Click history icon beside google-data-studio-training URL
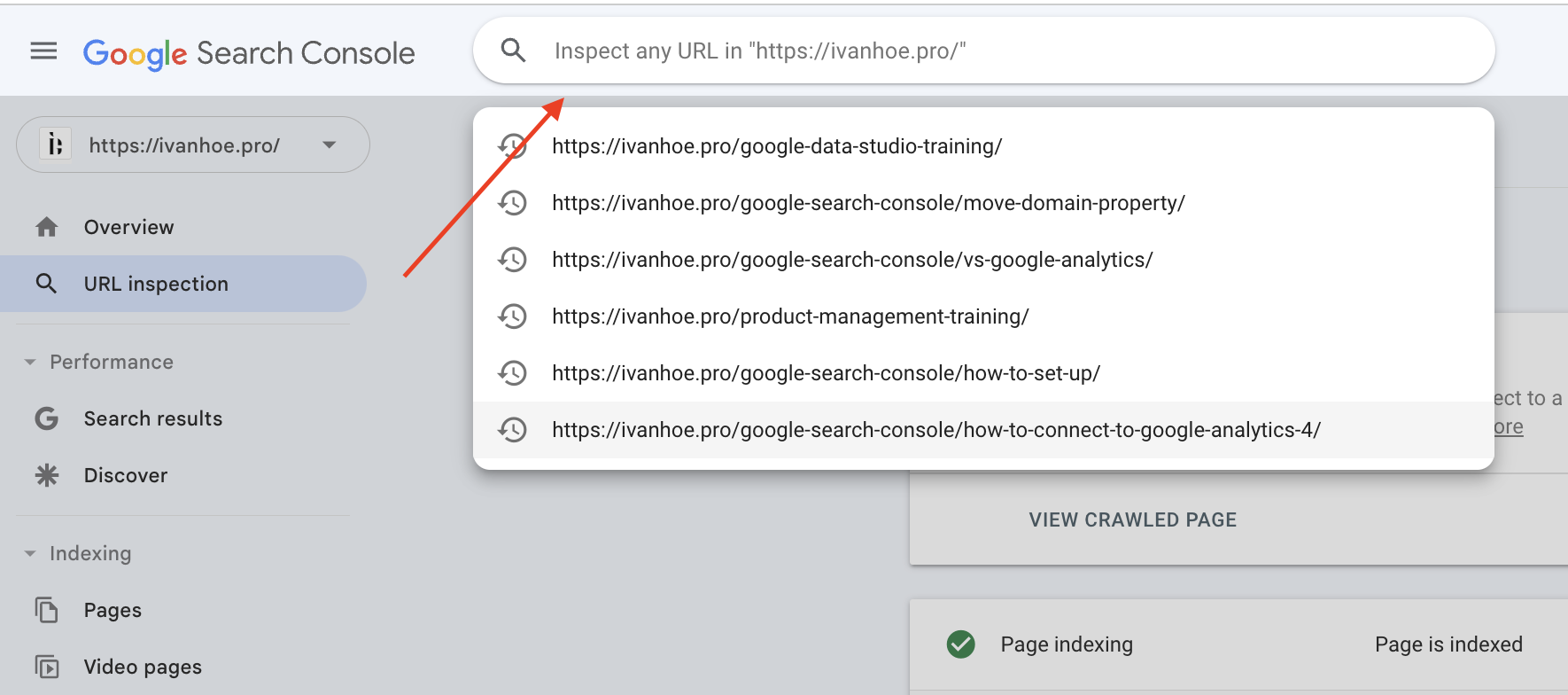1568x695 pixels. point(513,146)
